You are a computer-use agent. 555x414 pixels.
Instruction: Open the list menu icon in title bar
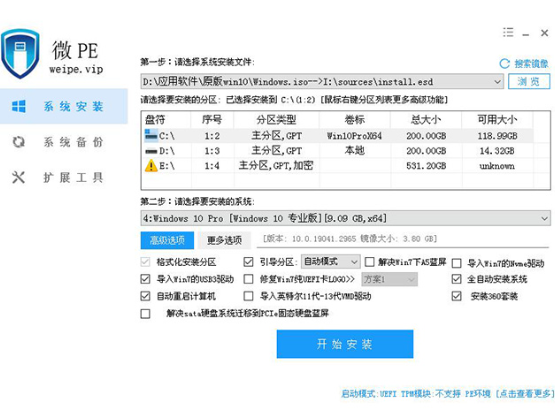[x=508, y=33]
